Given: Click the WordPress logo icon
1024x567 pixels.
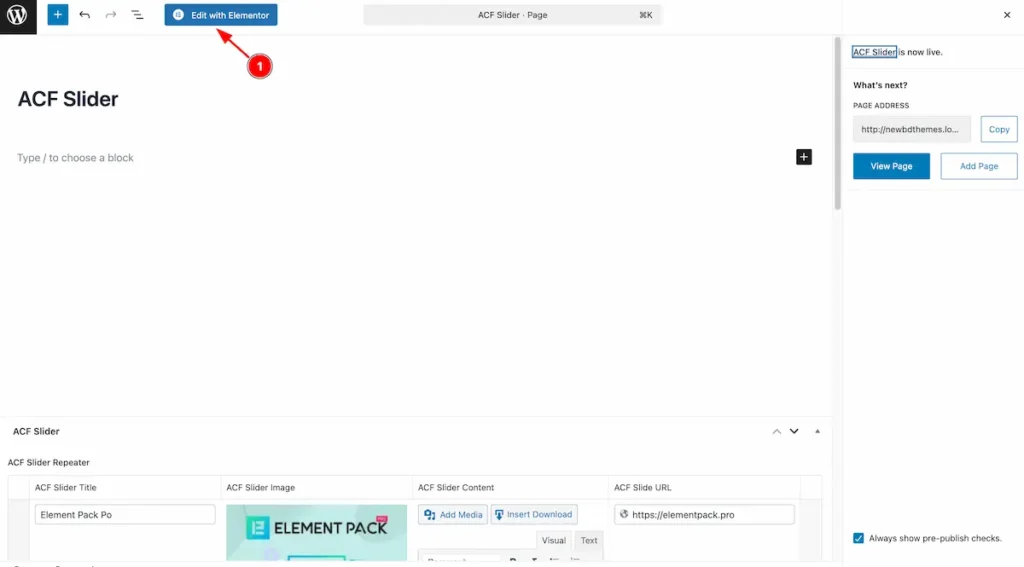Looking at the screenshot, I should [17, 16].
